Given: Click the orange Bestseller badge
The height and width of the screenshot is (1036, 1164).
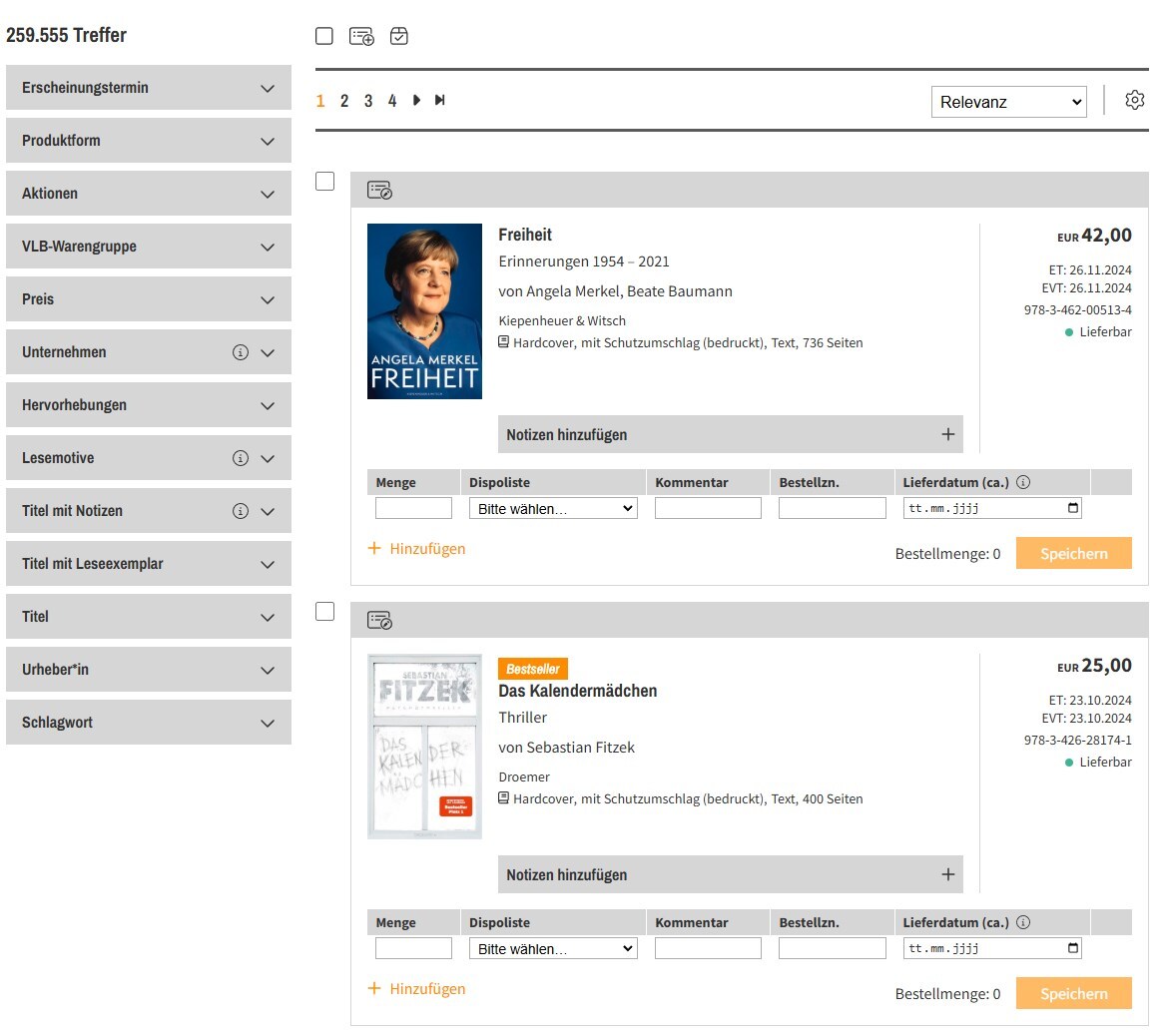Looking at the screenshot, I should [x=533, y=669].
